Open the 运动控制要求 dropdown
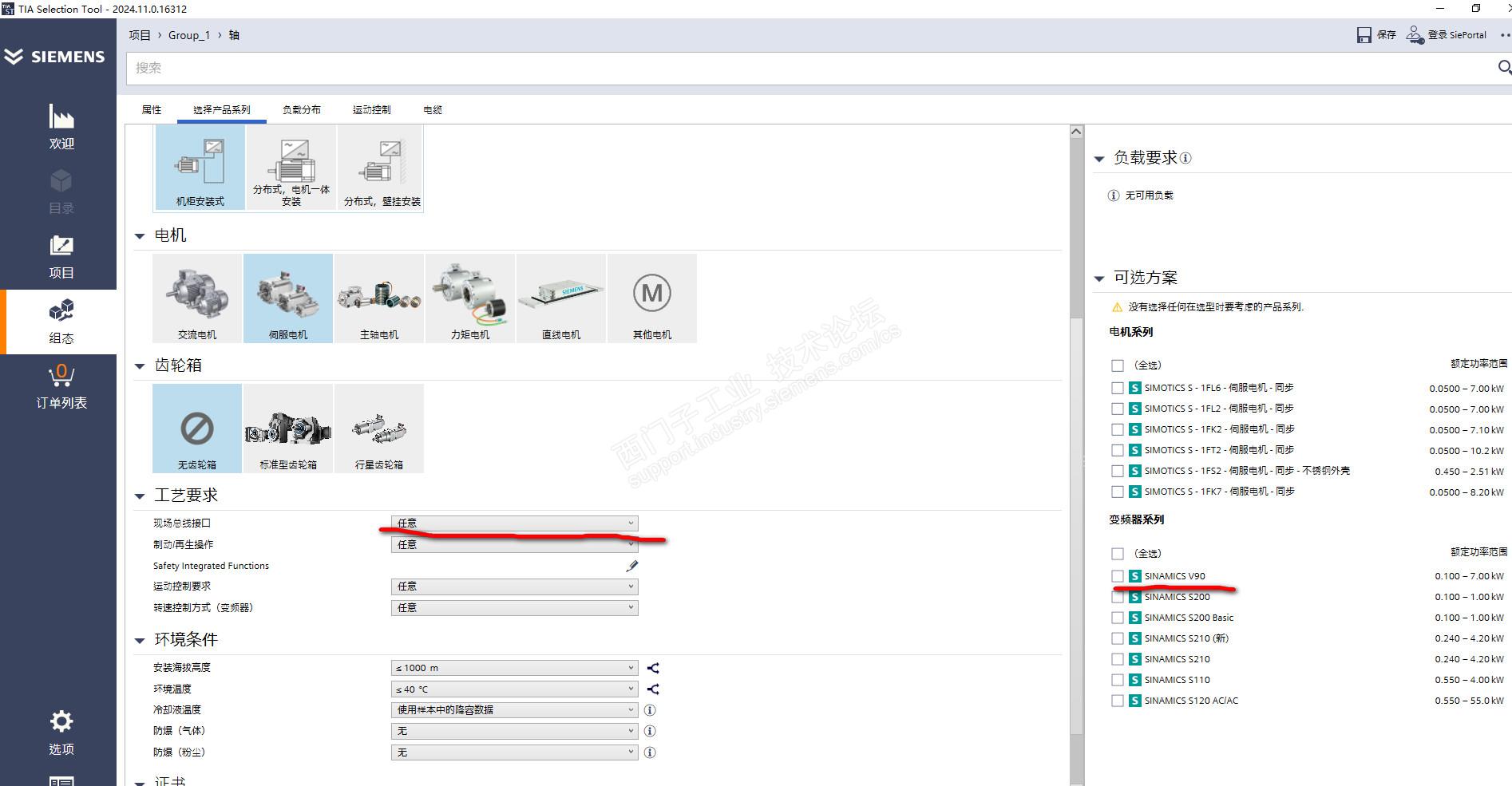 (515, 587)
